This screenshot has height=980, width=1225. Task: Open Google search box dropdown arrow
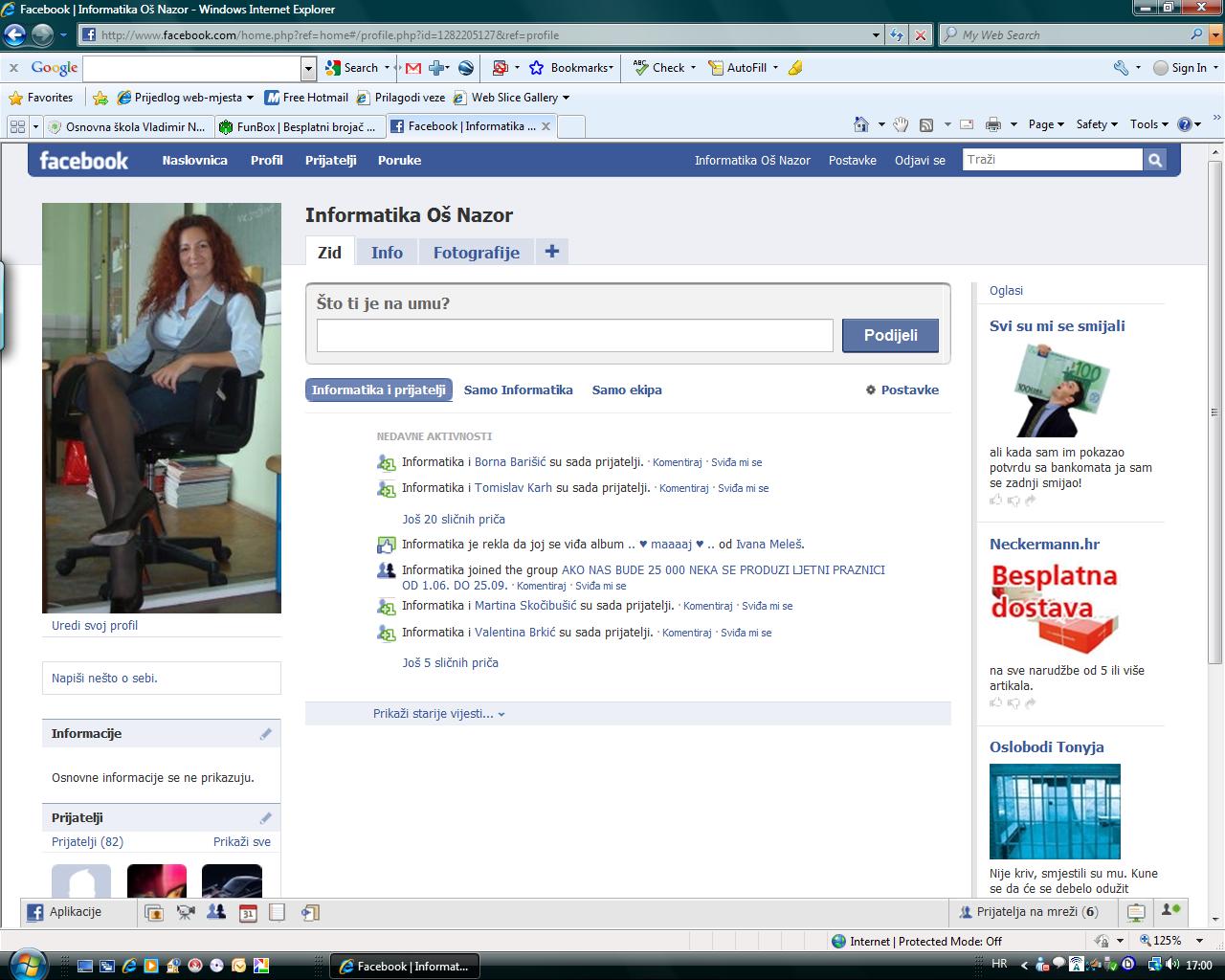[308, 68]
